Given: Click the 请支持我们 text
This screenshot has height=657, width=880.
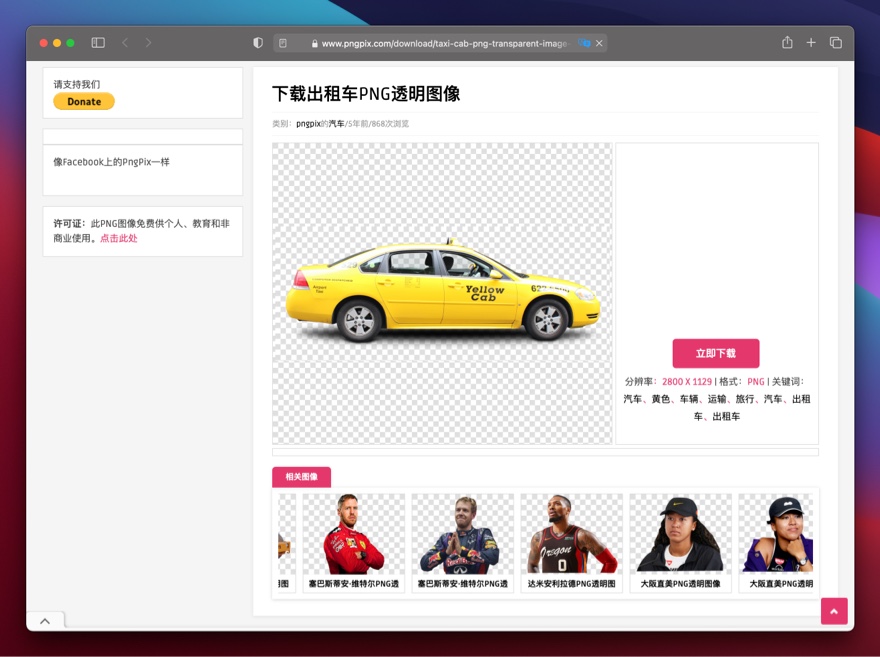Looking at the screenshot, I should (x=77, y=84).
